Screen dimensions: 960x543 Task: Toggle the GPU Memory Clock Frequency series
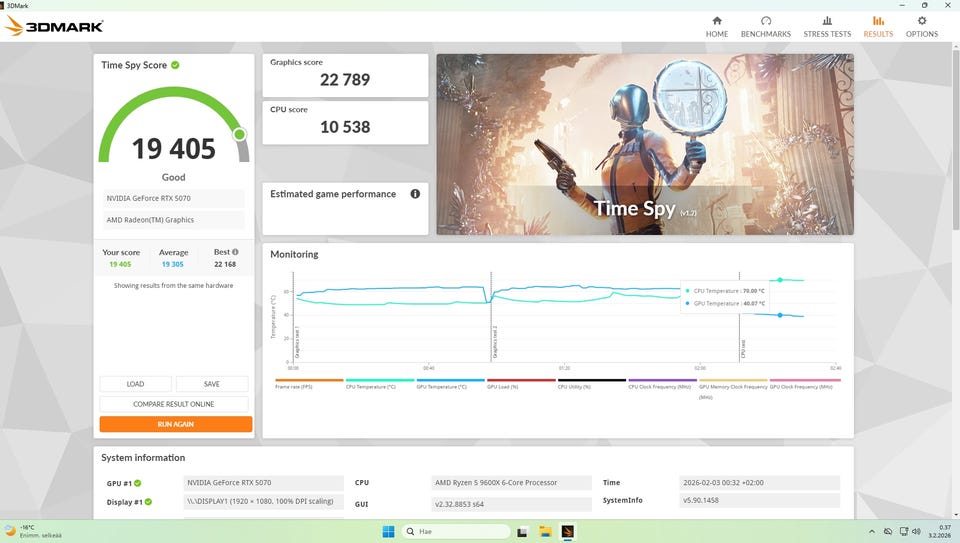point(733,388)
